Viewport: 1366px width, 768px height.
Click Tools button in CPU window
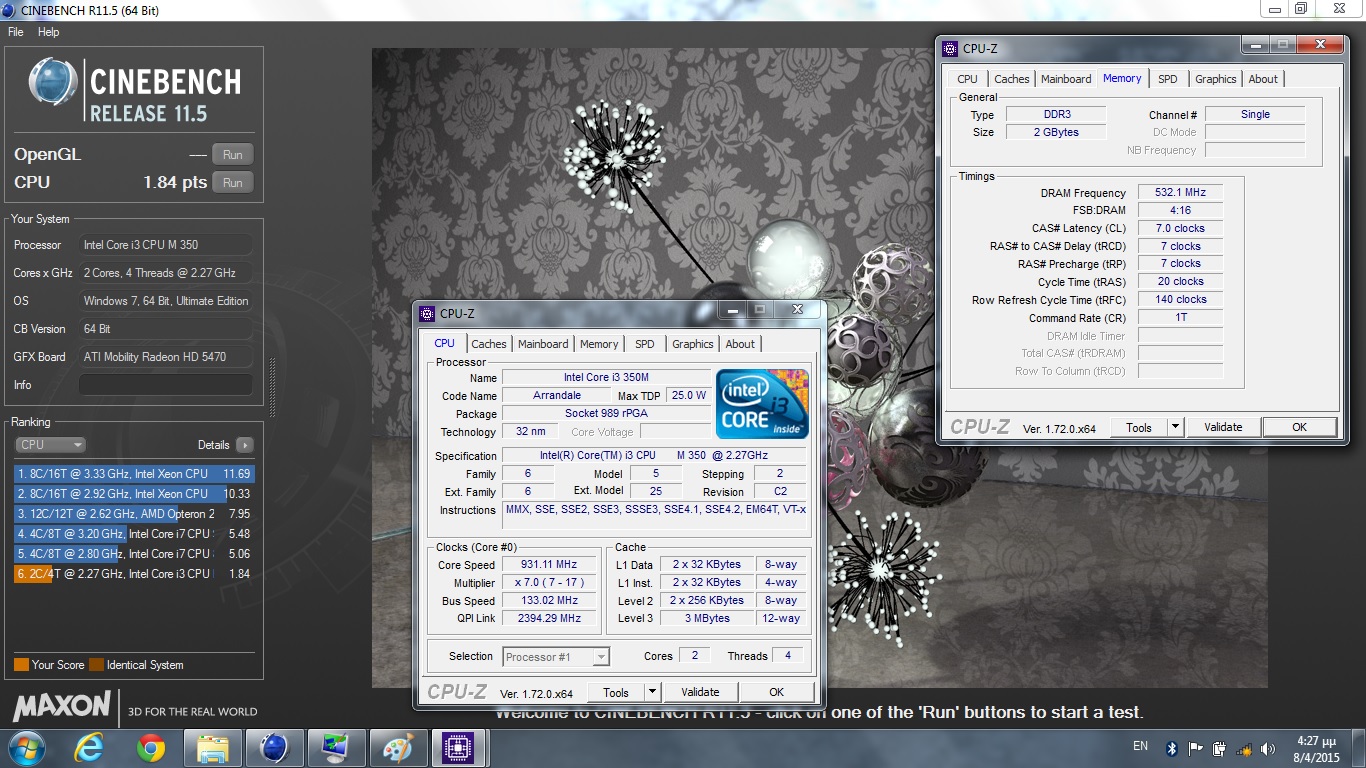click(x=616, y=692)
